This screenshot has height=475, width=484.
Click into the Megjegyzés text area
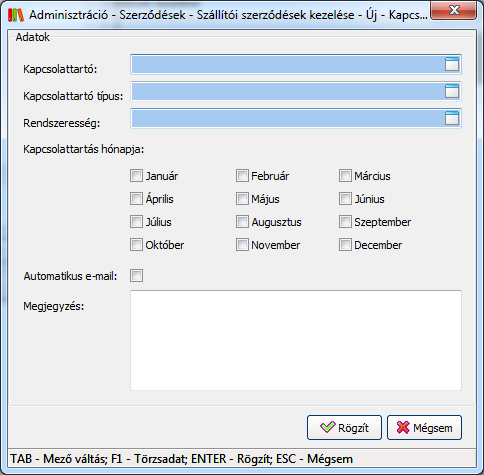coord(296,340)
